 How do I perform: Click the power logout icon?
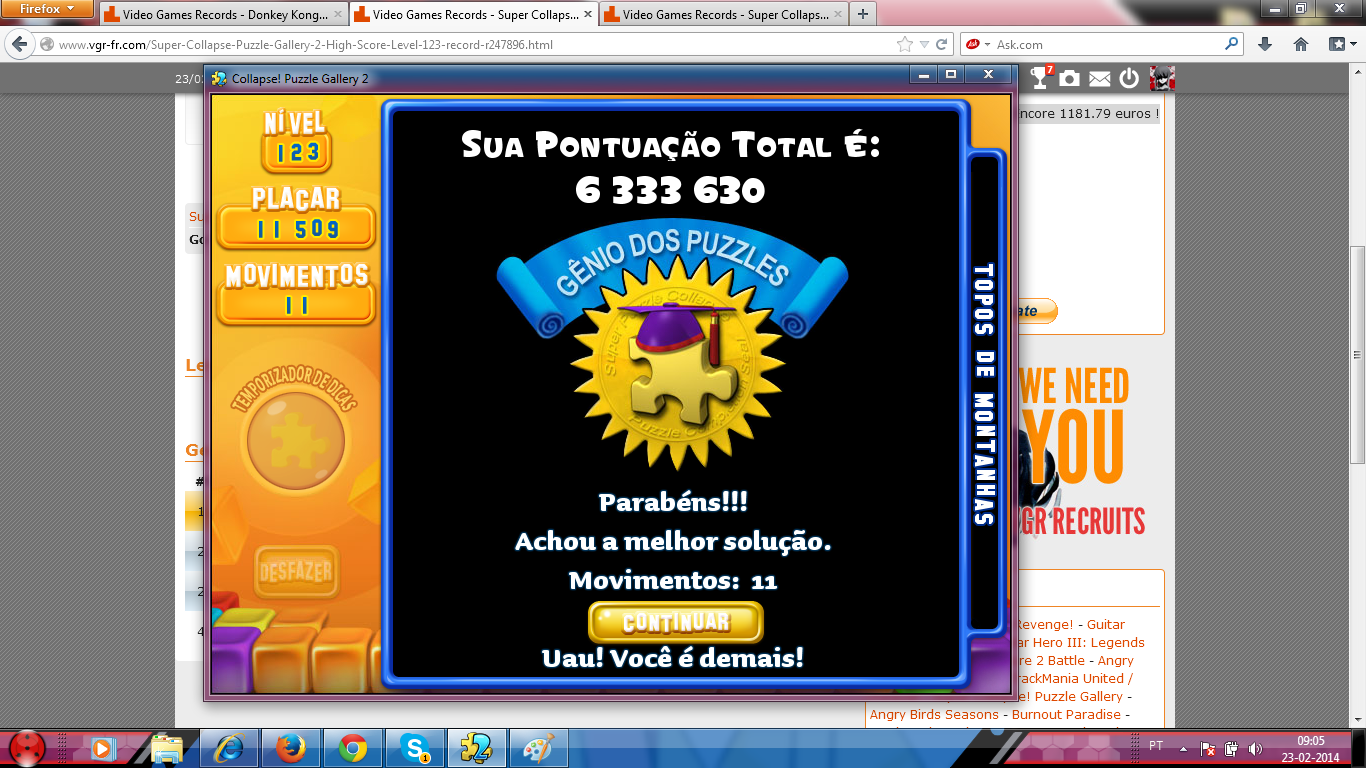coord(1129,78)
